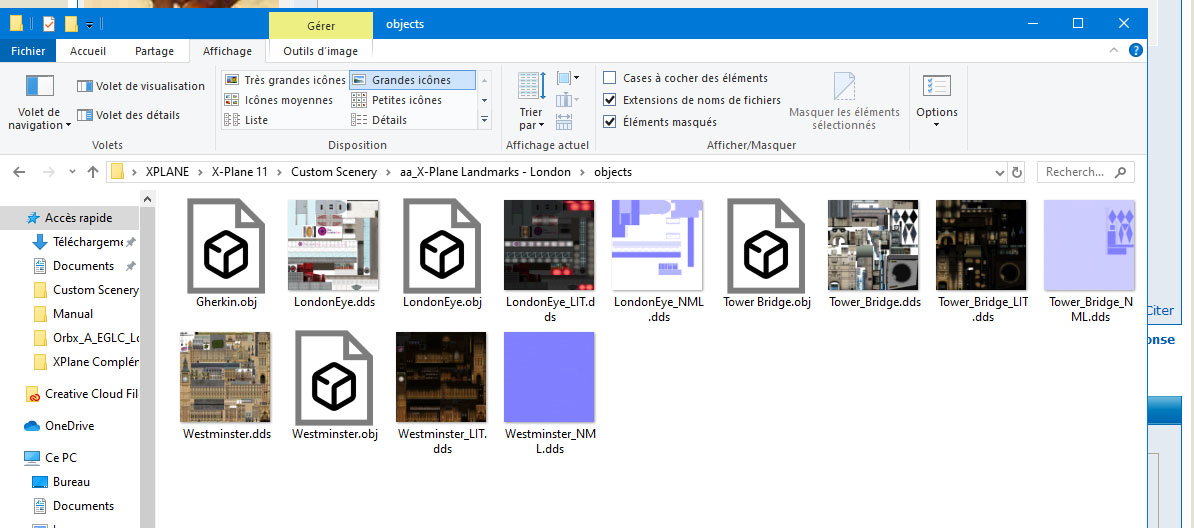Choose Petites icônes layout
The width and height of the screenshot is (1194, 528).
(x=396, y=100)
